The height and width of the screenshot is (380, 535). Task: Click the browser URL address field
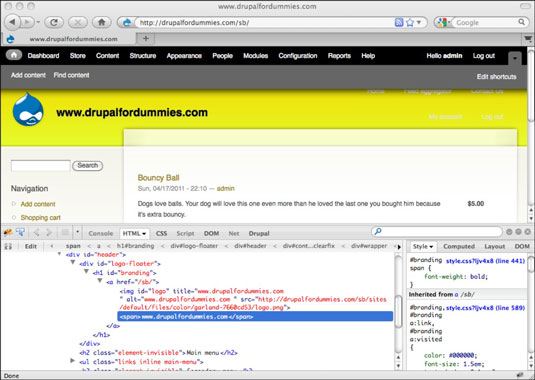coord(264,23)
